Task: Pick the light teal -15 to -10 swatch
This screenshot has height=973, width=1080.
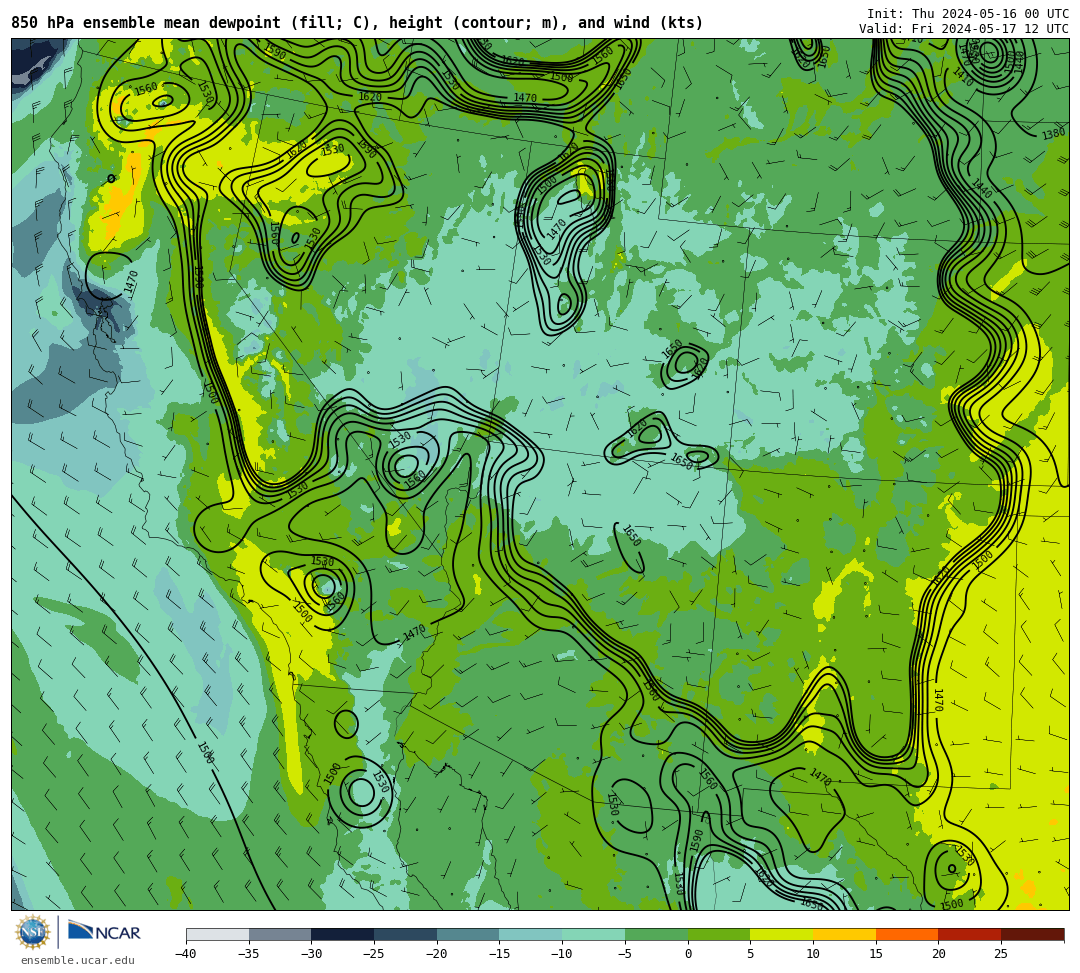Action: pos(531,934)
